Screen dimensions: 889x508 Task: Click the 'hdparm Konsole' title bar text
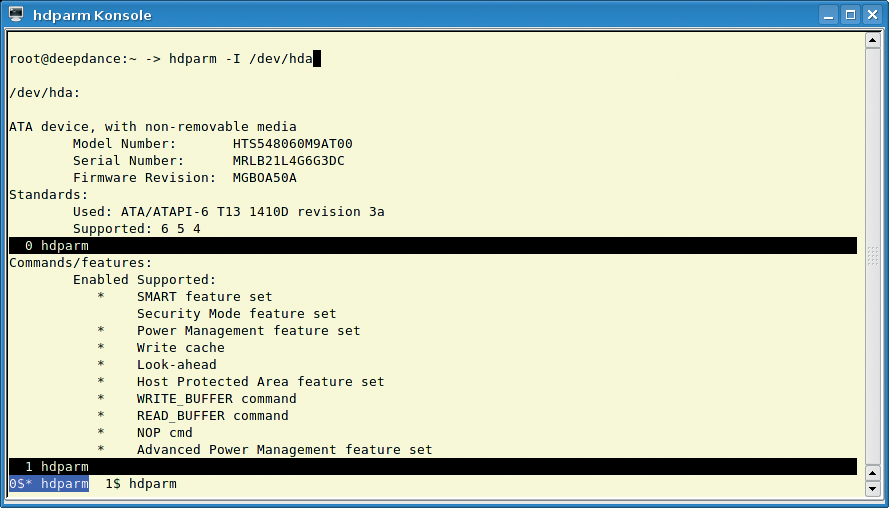[92, 15]
